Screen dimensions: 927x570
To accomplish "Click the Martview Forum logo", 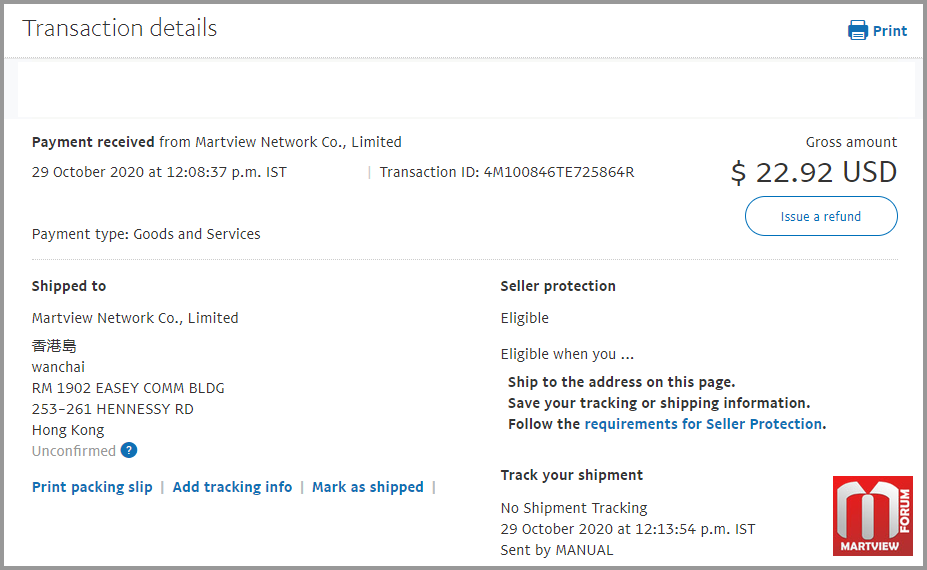I will coord(873,516).
